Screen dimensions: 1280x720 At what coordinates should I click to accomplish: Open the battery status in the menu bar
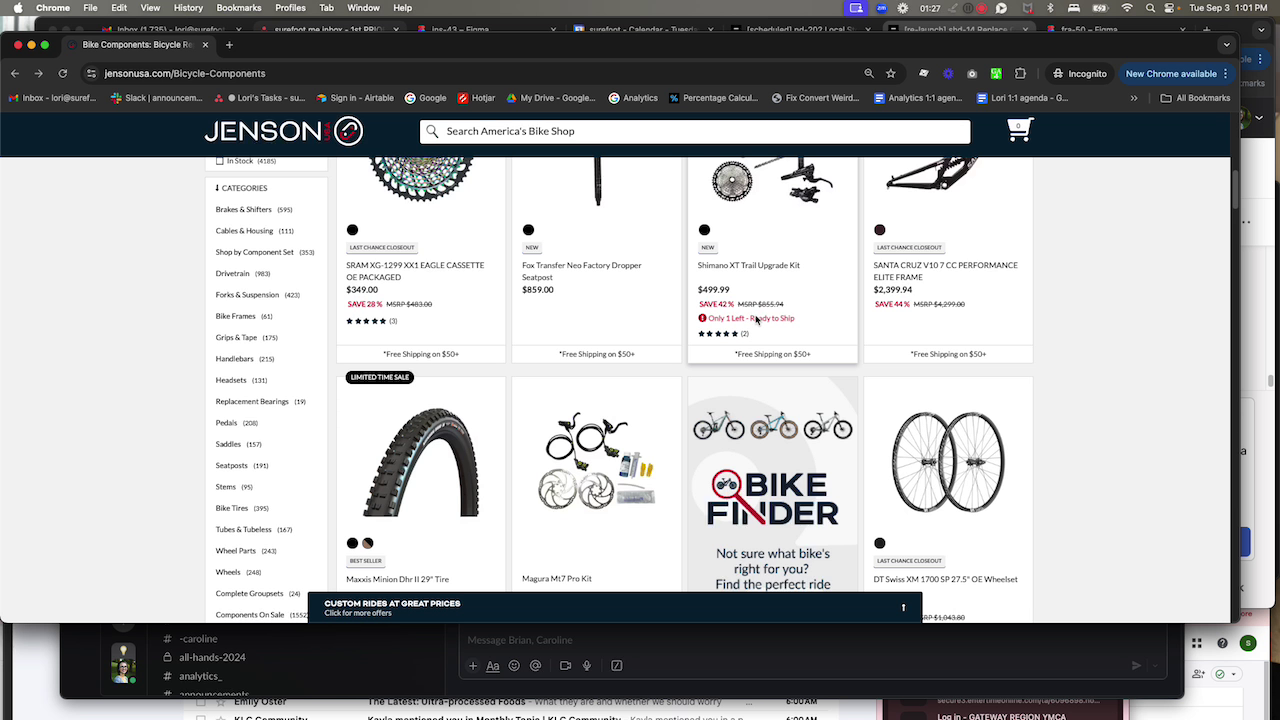click(x=1100, y=8)
